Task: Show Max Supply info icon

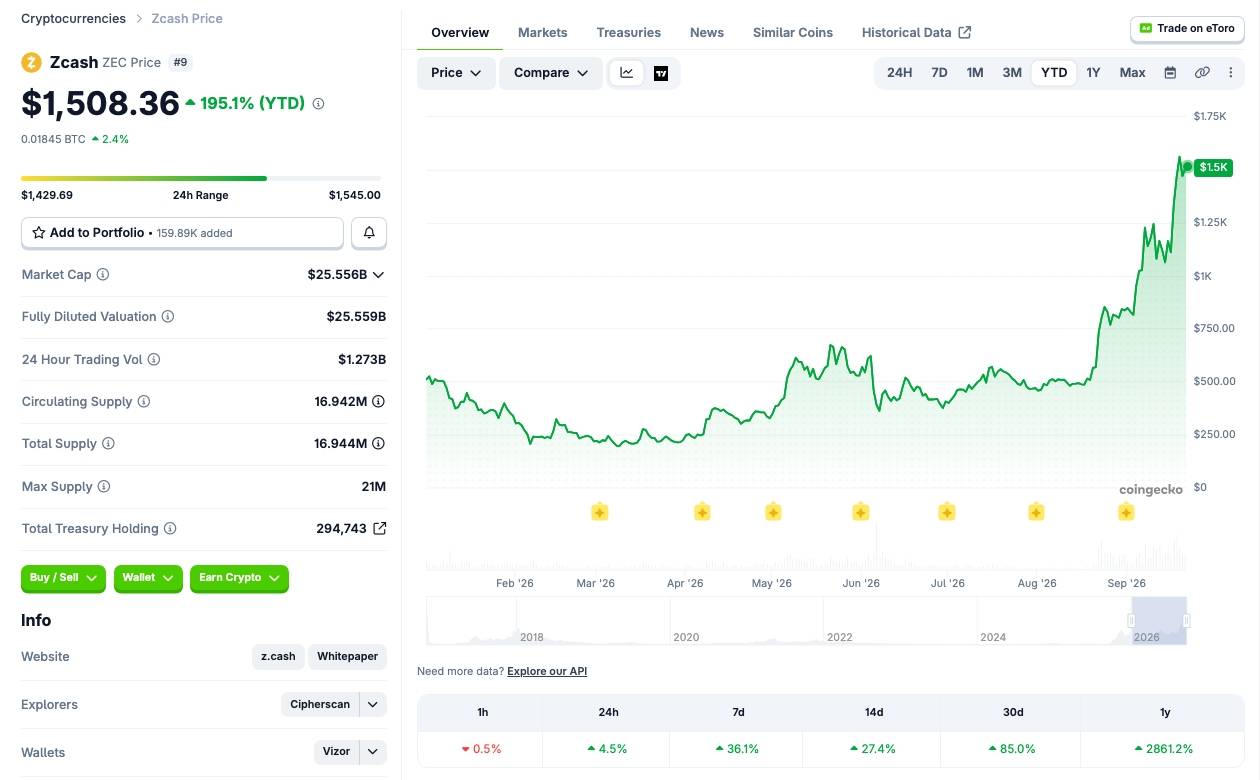Action: 104,486
